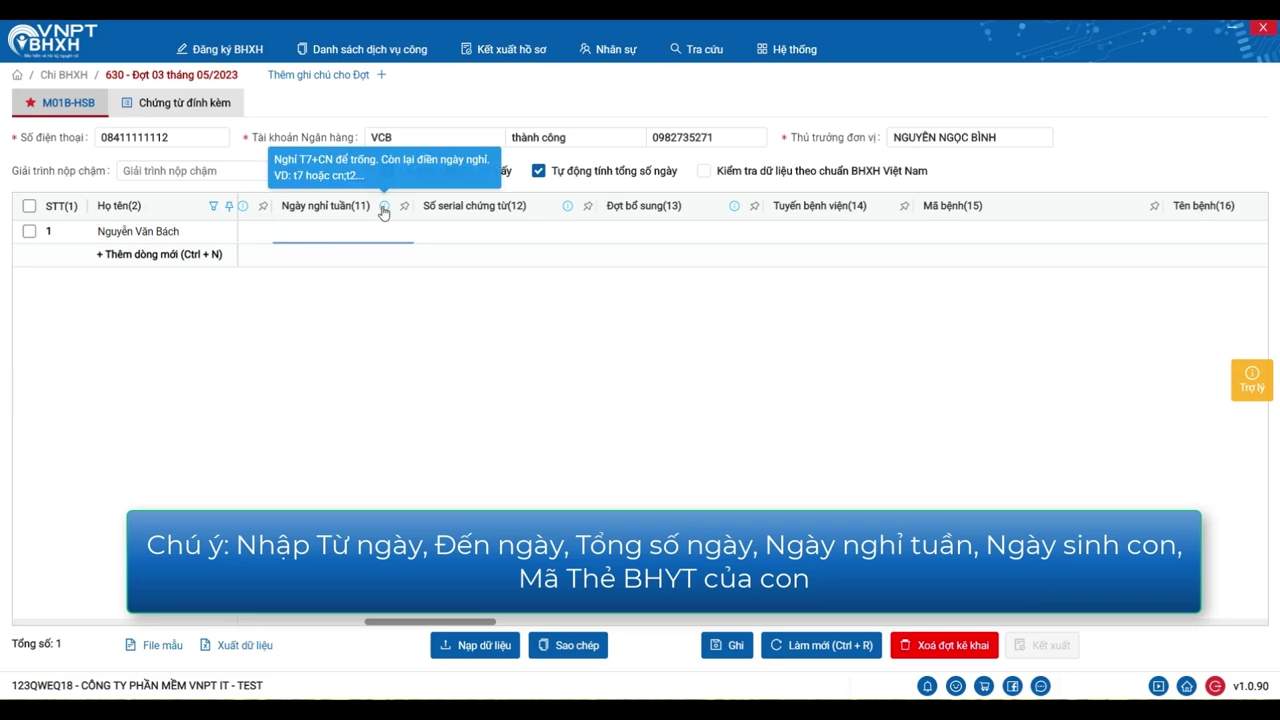
Task: Open the notifications bell icon
Action: [x=927, y=686]
